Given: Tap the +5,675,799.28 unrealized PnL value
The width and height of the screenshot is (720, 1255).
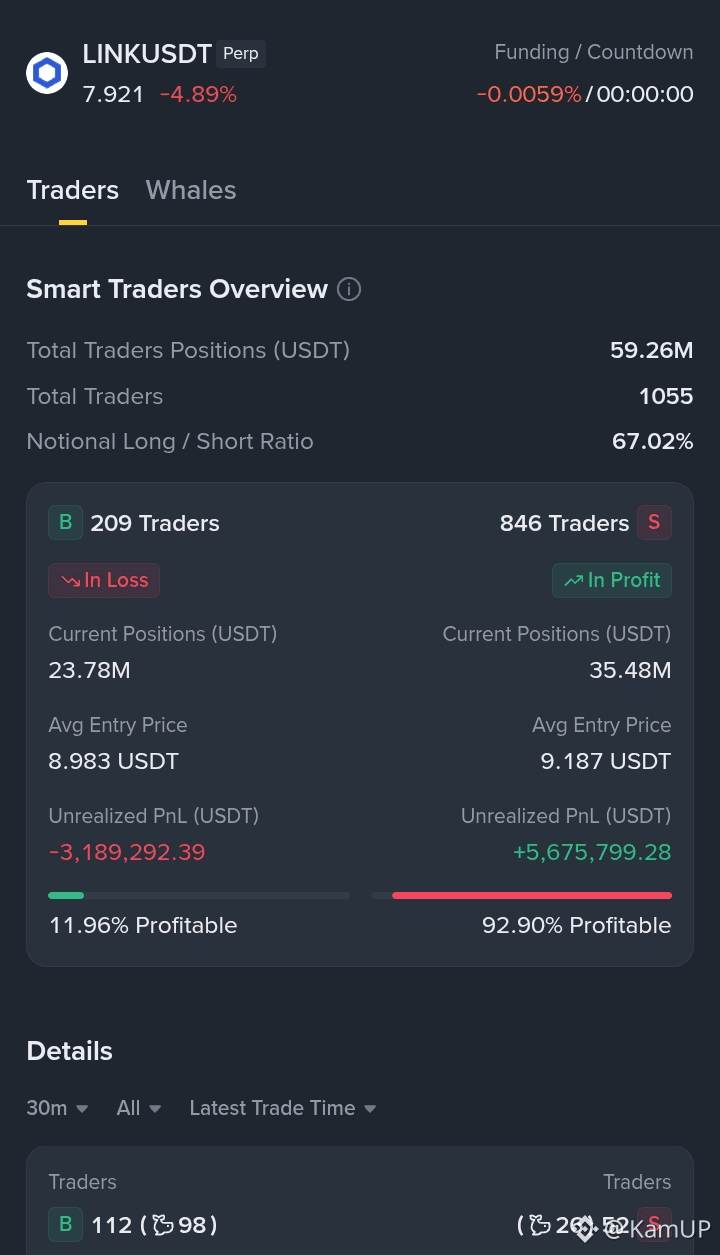Looking at the screenshot, I should coord(592,852).
